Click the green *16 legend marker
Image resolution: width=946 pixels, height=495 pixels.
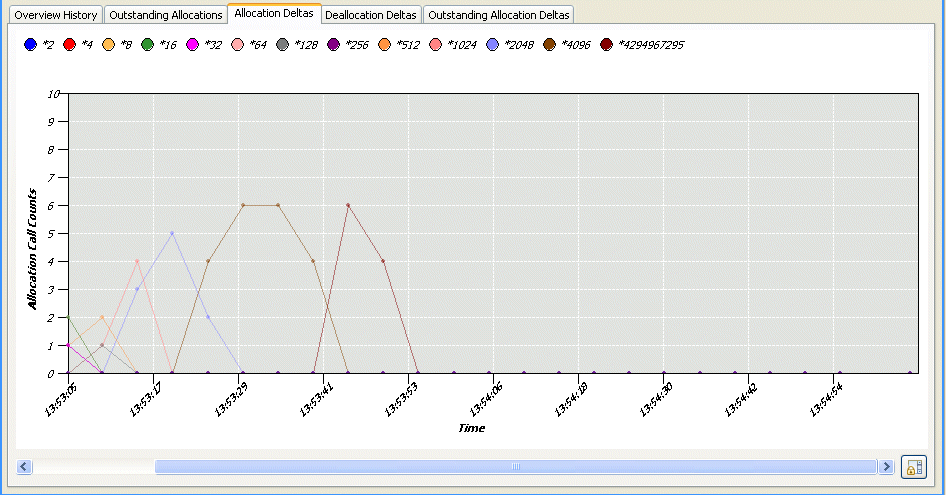tap(147, 45)
